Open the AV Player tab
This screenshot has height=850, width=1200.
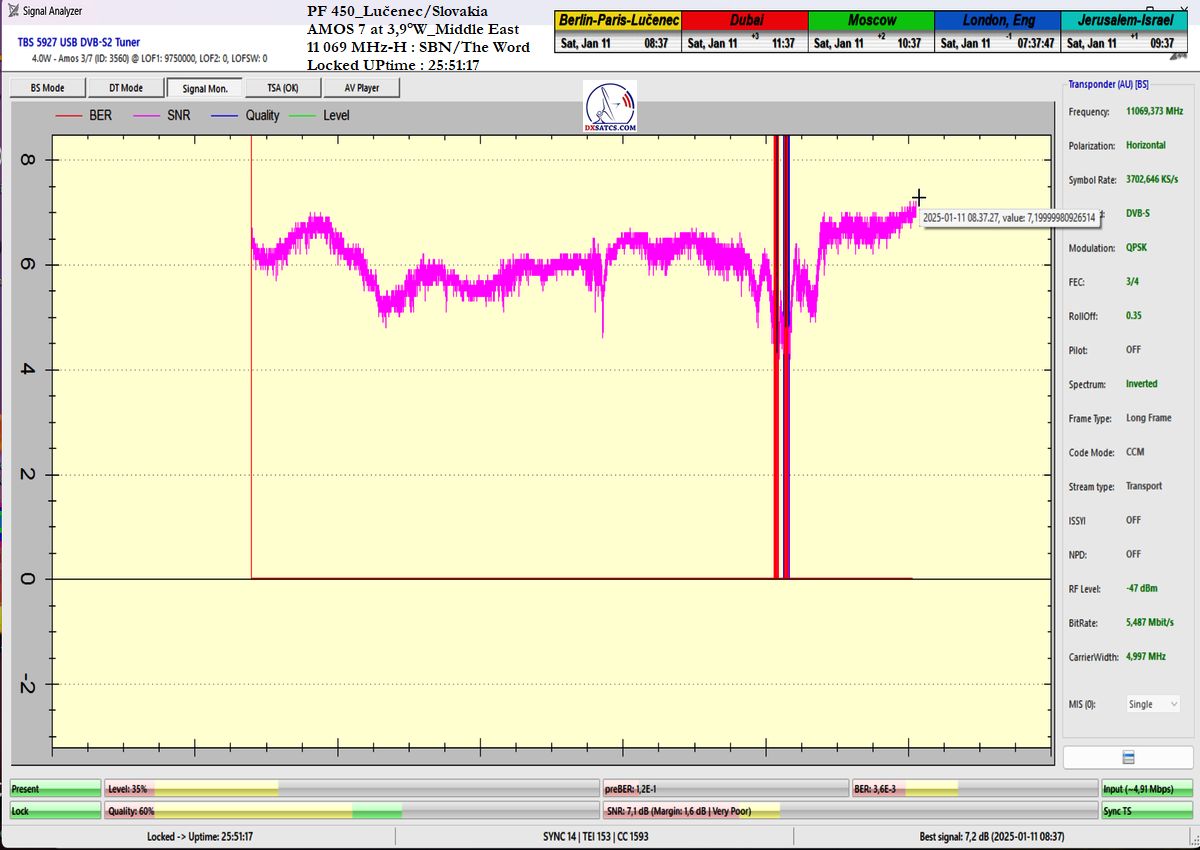(362, 88)
